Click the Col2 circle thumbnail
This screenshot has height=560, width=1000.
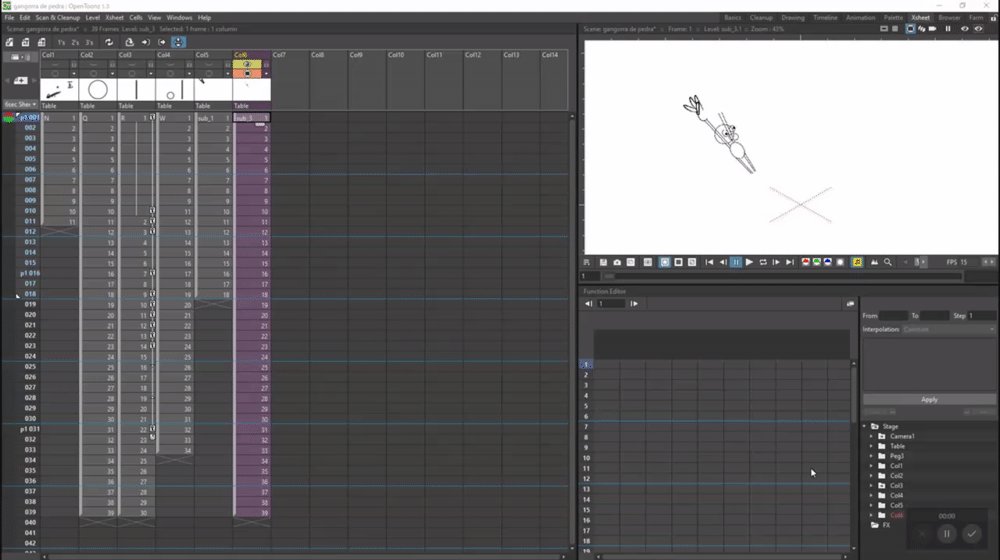98,89
